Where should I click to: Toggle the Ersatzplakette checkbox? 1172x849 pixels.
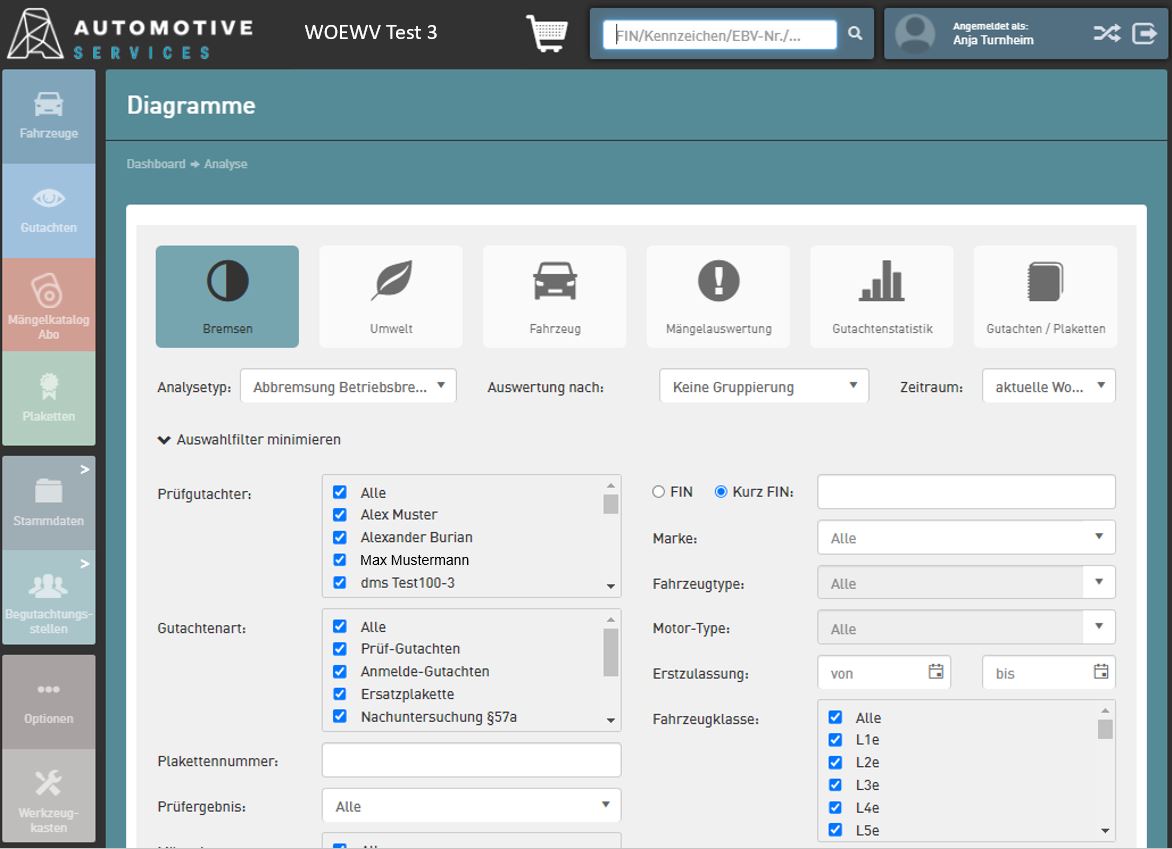click(x=340, y=694)
